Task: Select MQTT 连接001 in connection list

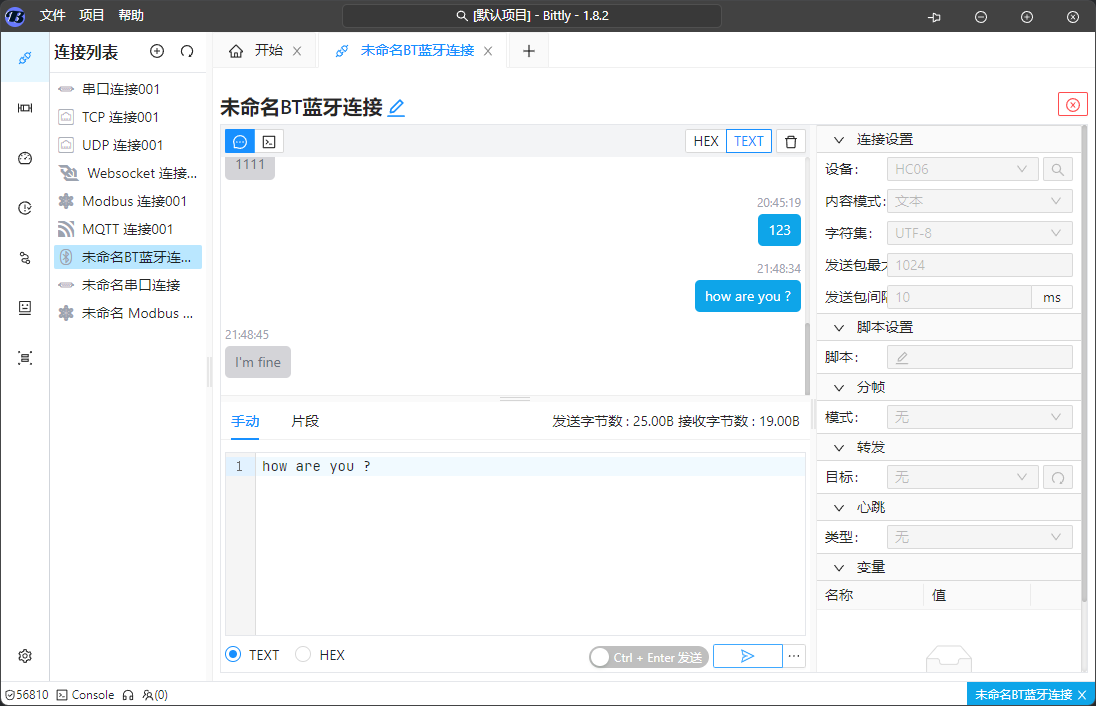Action: (127, 229)
